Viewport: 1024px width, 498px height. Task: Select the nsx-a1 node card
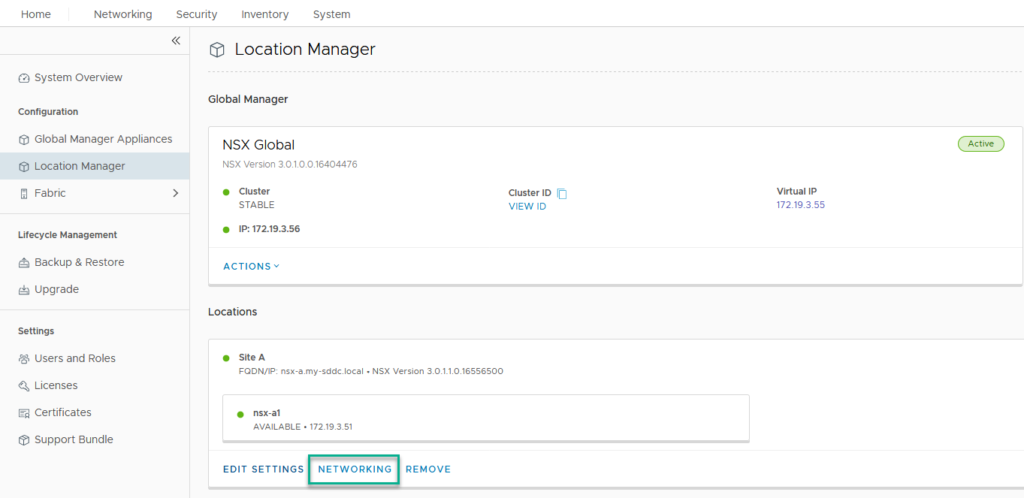click(486, 418)
